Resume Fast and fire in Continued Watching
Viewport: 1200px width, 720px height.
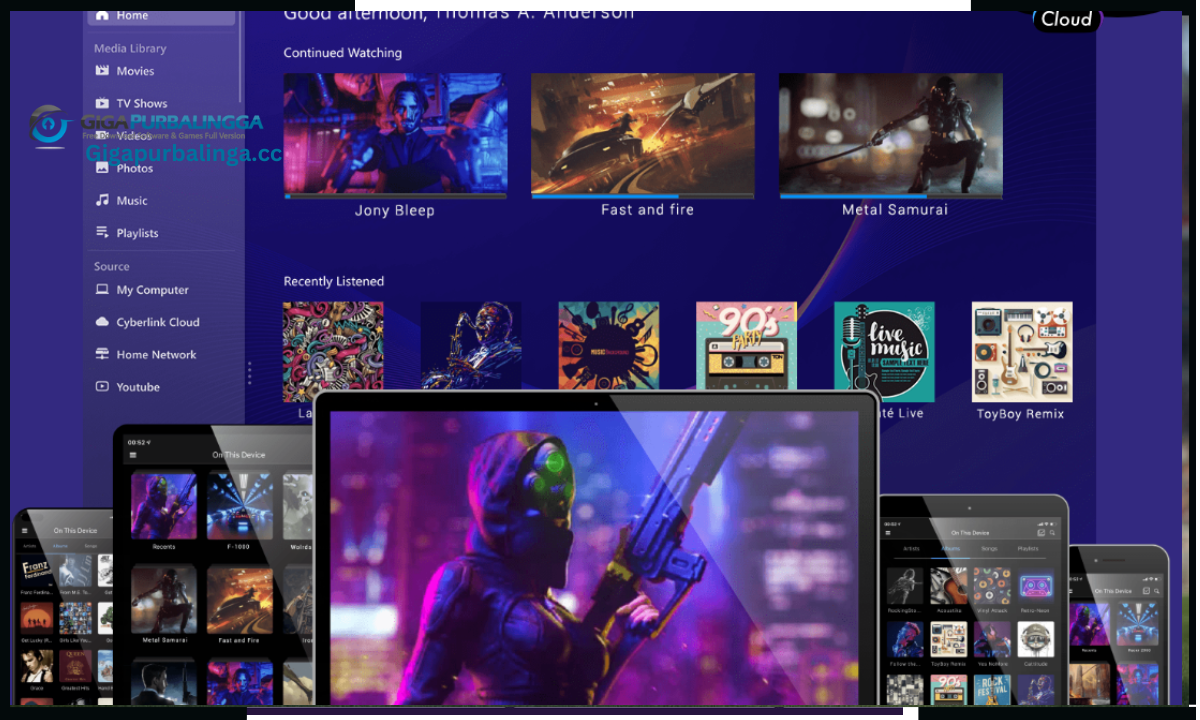tap(643, 133)
